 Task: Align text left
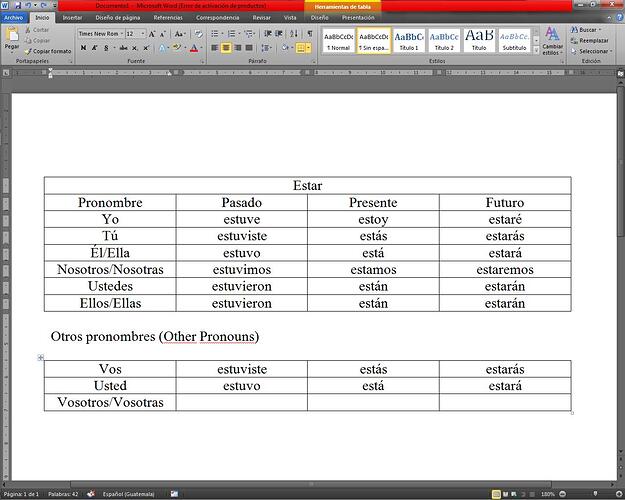pyautogui.click(x=214, y=48)
